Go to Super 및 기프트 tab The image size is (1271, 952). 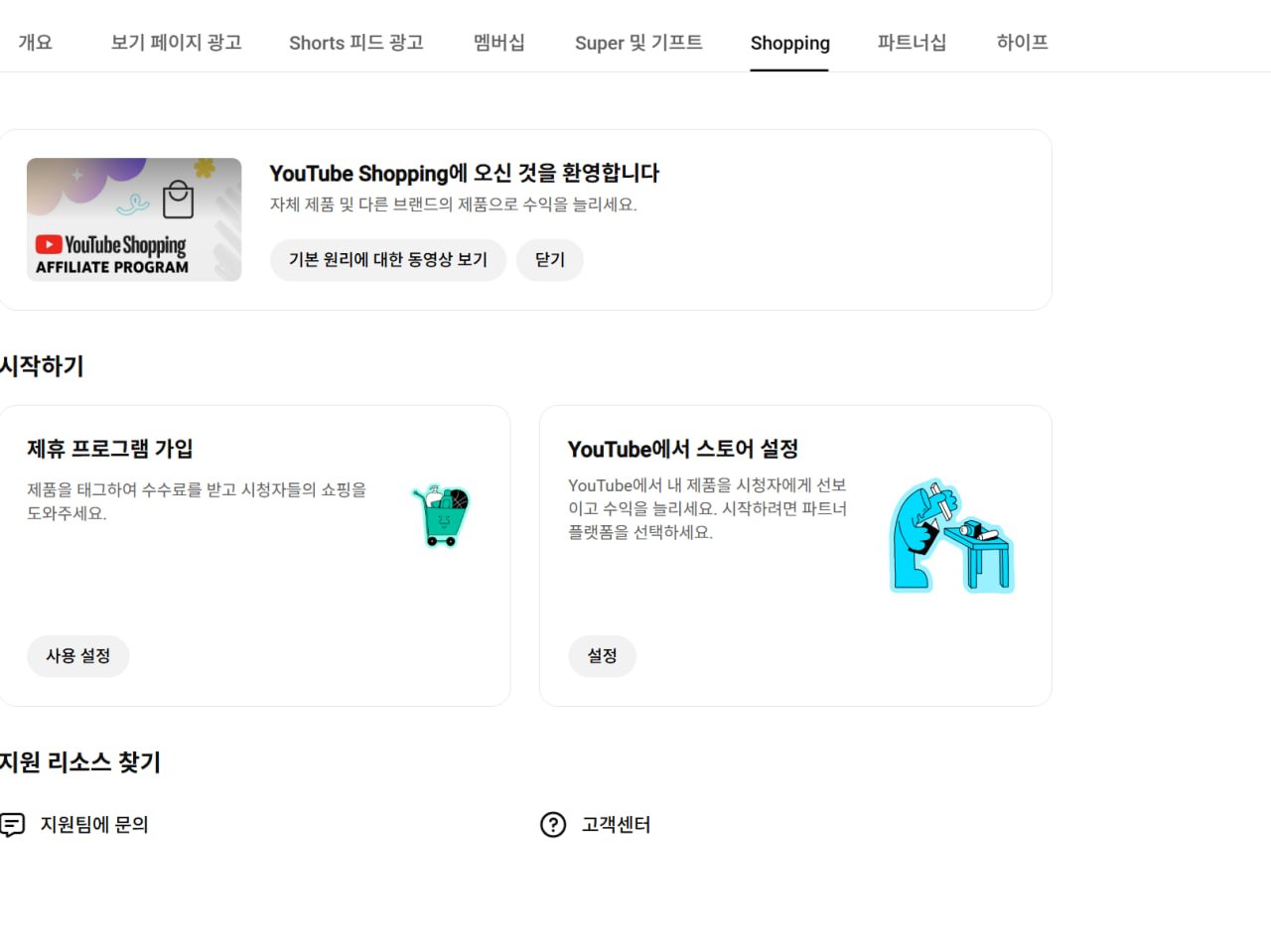(638, 43)
